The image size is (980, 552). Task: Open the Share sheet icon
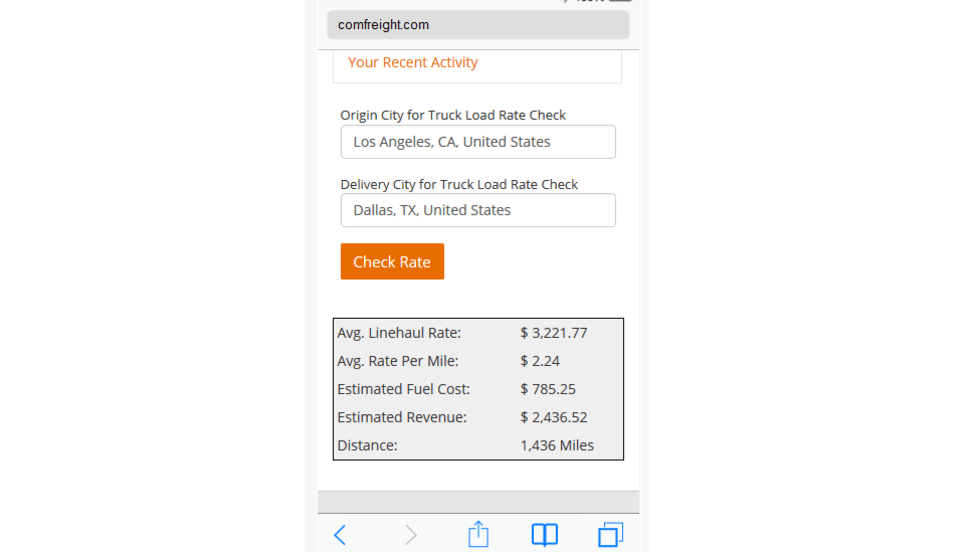[478, 534]
